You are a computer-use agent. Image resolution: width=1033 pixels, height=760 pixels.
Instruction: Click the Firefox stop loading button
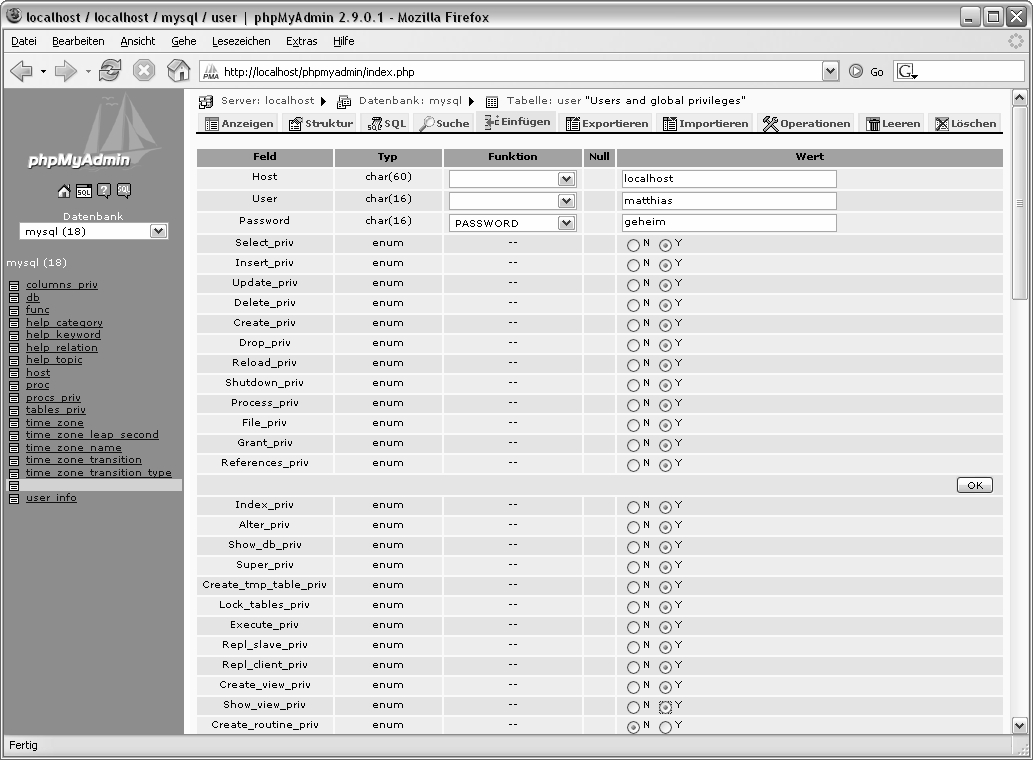[144, 71]
